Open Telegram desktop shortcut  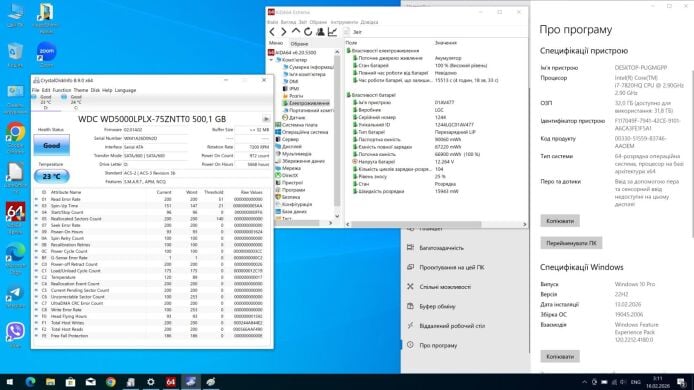click(x=15, y=297)
